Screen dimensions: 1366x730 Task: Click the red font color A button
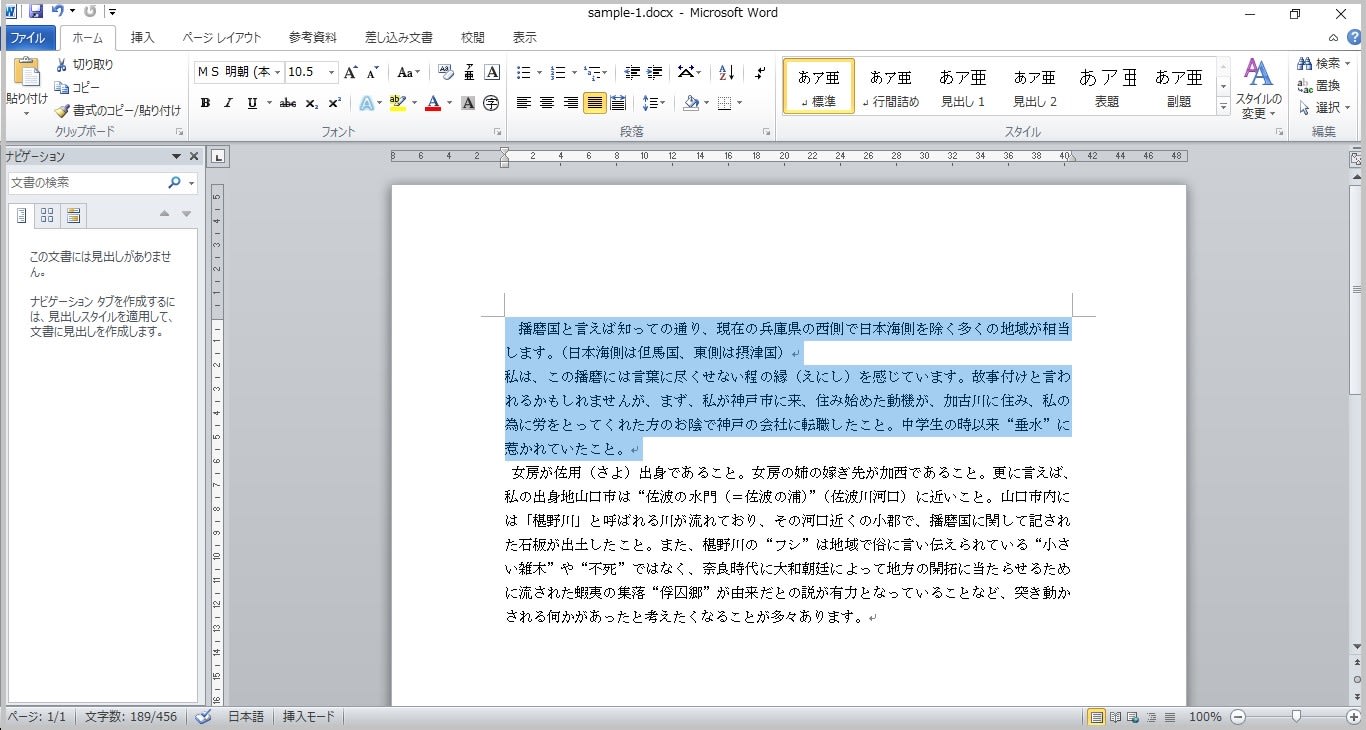click(433, 103)
